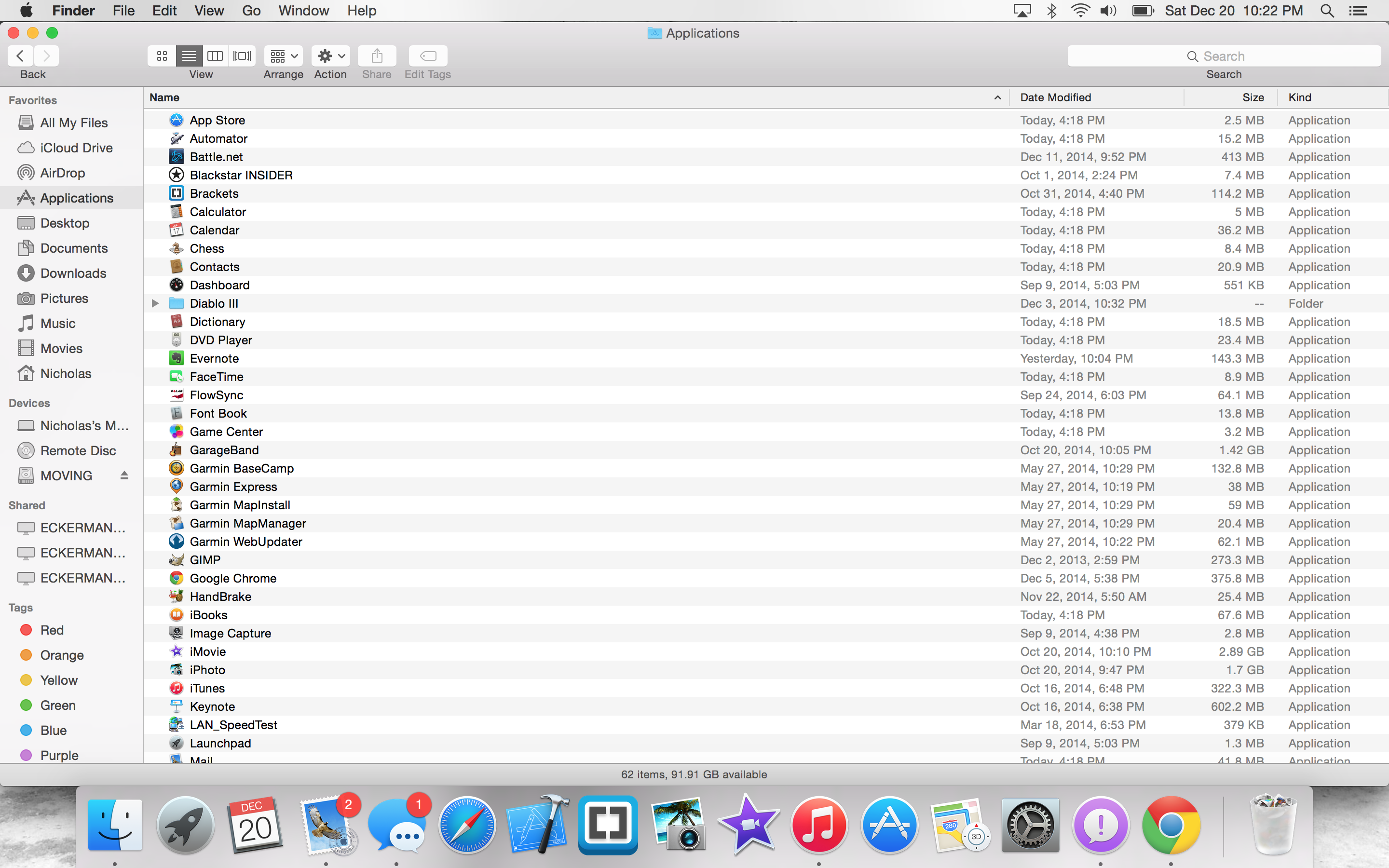Click the Search field in the toolbar
The width and height of the screenshot is (1389, 868).
click(1224, 55)
